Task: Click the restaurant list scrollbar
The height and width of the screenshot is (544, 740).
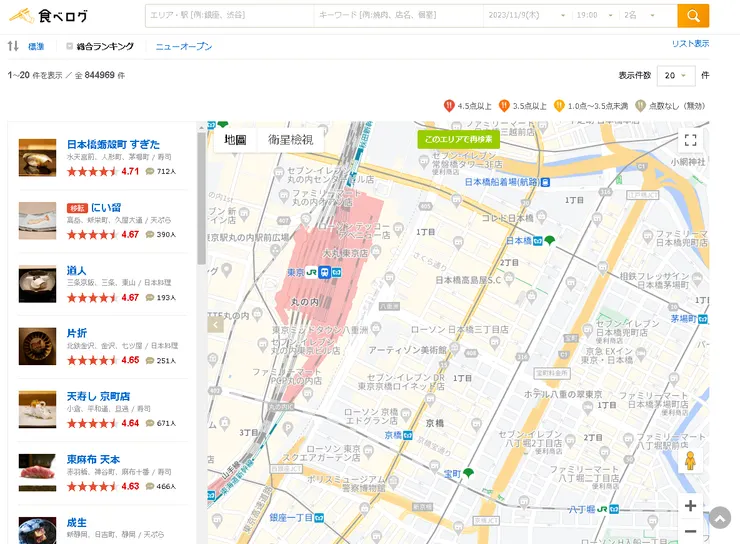Action: coord(202,198)
